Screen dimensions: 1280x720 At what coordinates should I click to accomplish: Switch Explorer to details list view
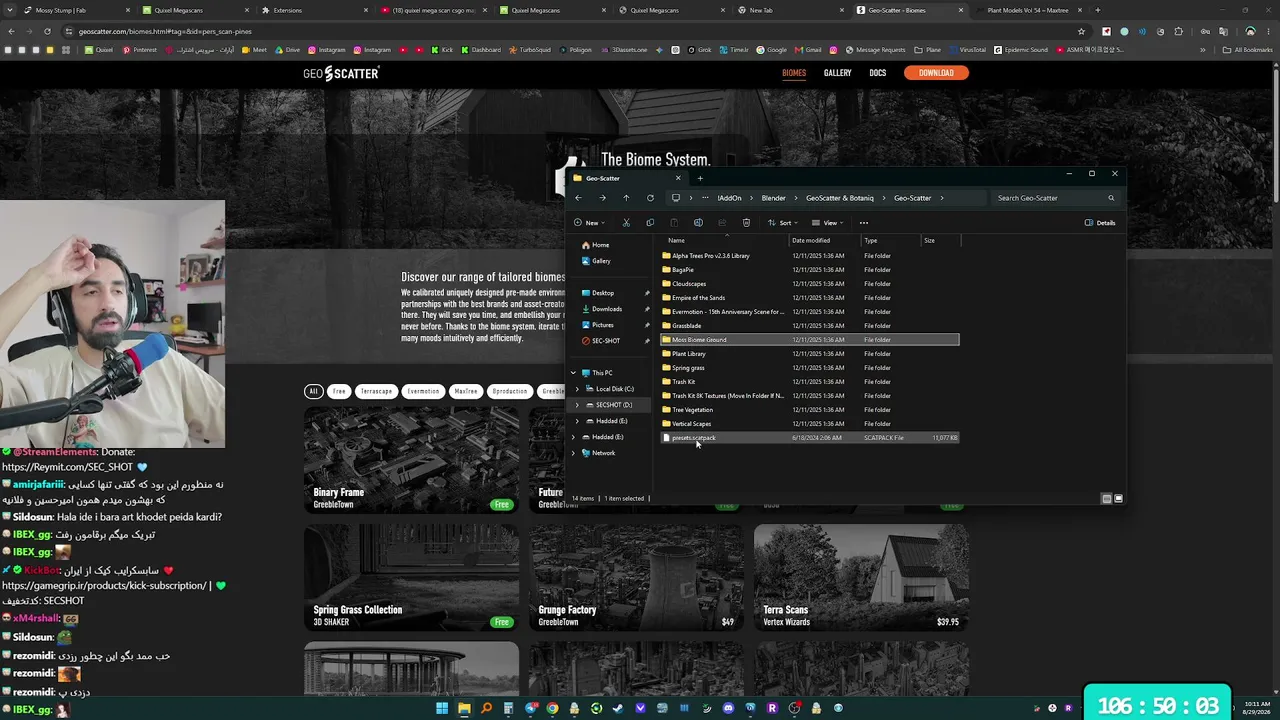tap(1106, 498)
